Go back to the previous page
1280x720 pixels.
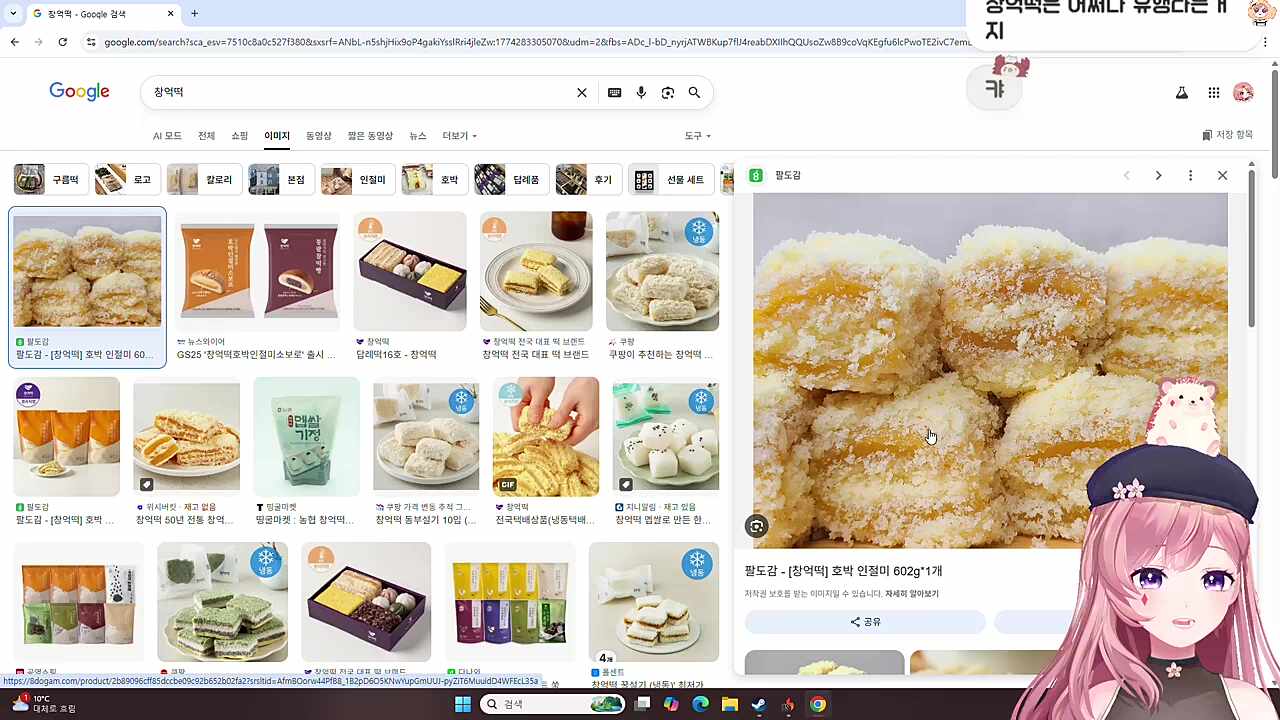click(x=14, y=42)
